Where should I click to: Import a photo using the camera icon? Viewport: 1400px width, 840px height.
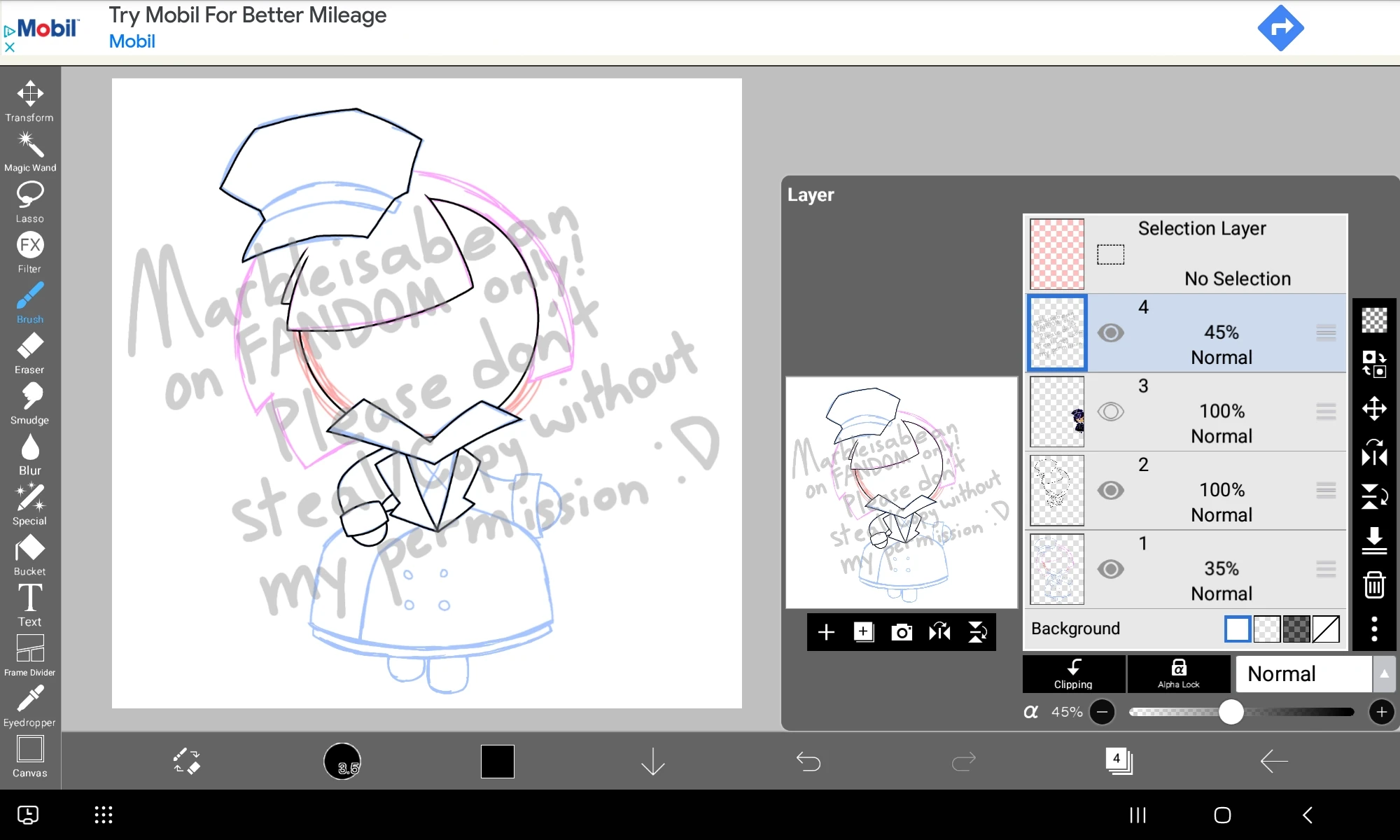pos(902,632)
